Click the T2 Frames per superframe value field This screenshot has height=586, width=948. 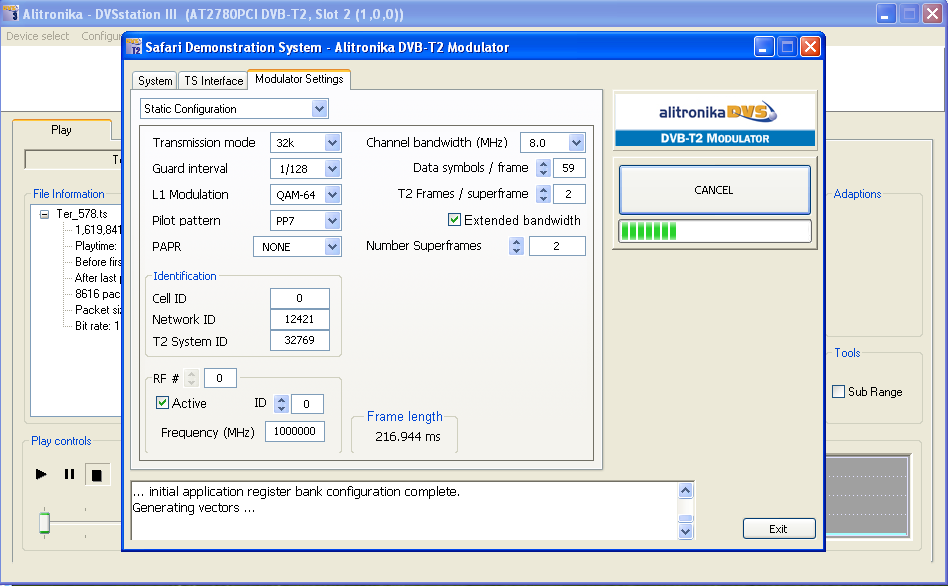click(x=569, y=194)
